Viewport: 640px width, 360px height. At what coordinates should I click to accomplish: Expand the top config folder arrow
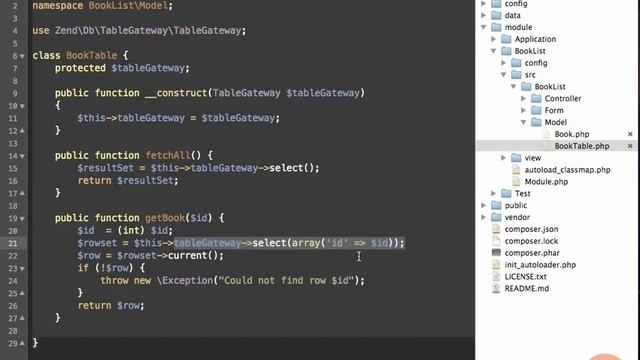point(484,4)
